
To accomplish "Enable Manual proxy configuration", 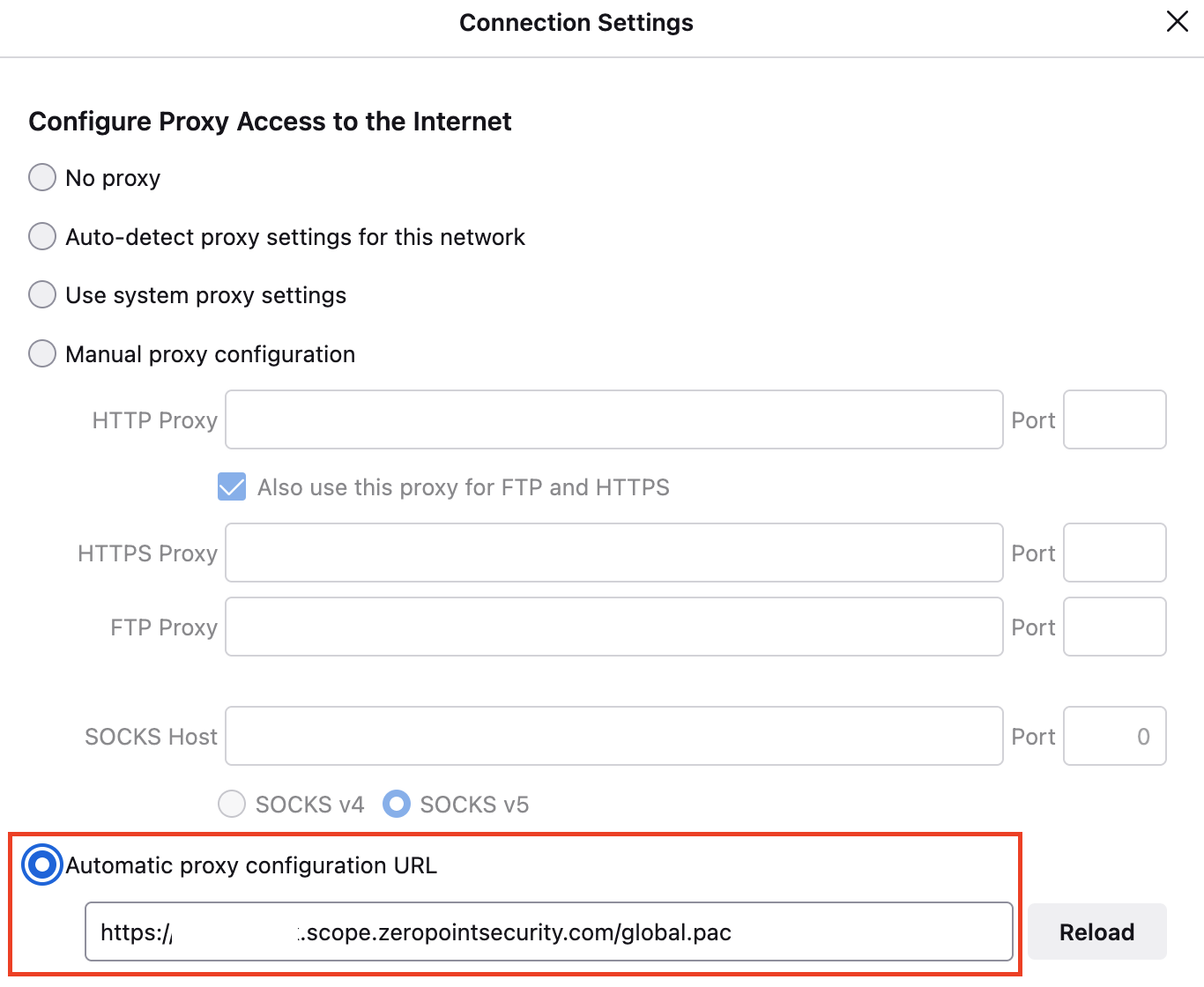I will click(x=42, y=353).
